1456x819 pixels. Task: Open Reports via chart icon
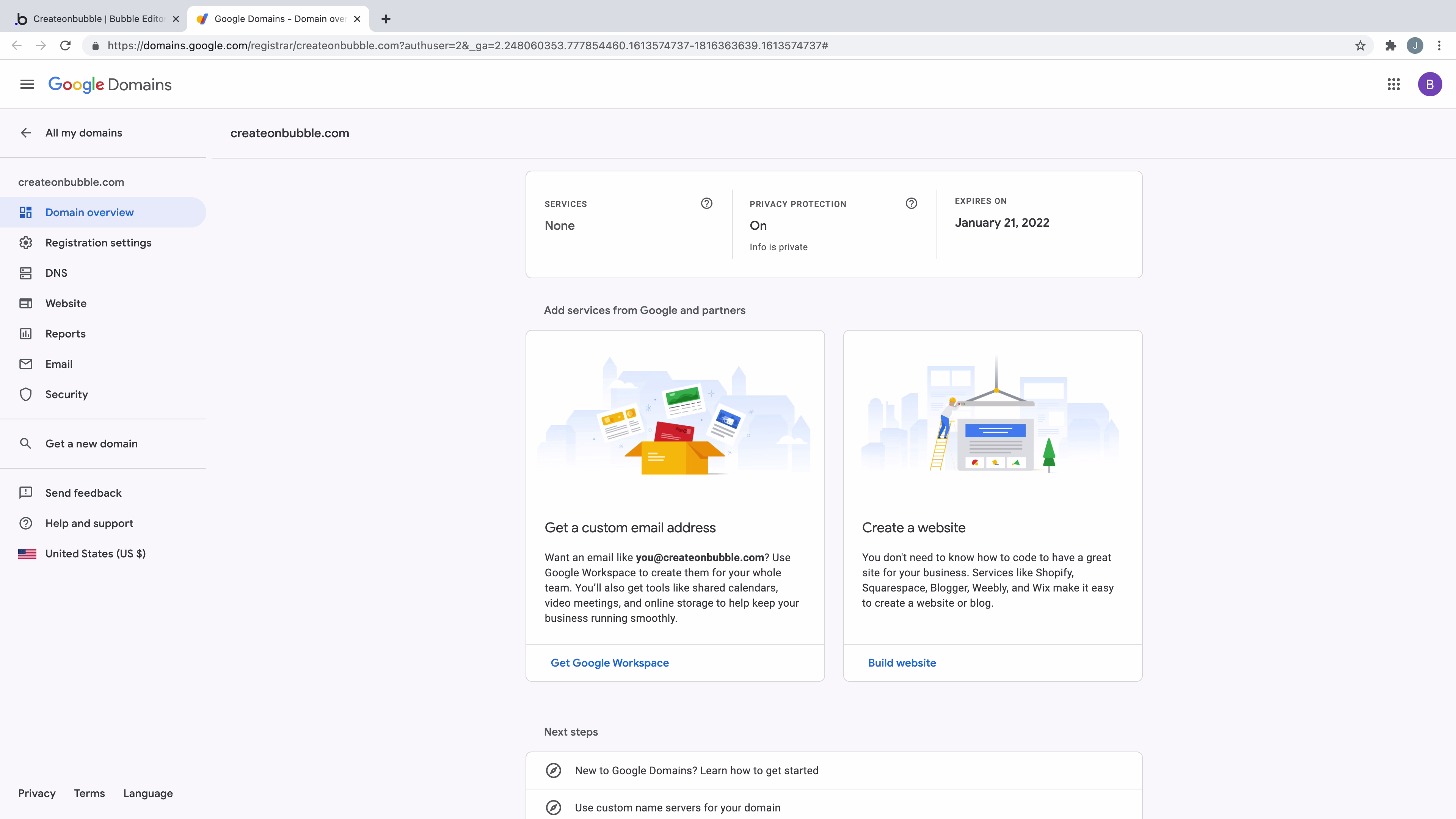tap(26, 334)
